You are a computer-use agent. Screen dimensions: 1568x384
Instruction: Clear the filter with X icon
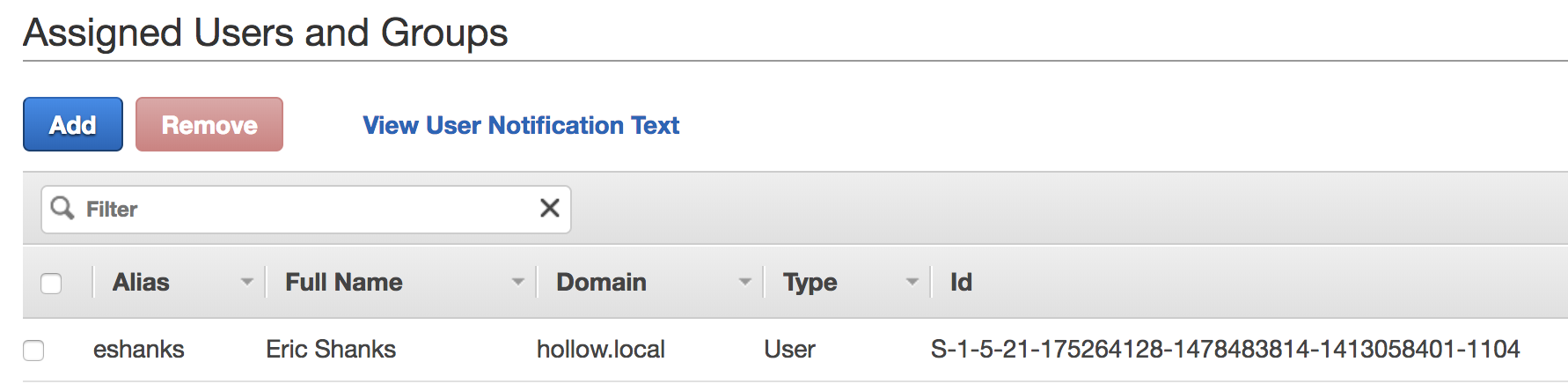click(550, 208)
